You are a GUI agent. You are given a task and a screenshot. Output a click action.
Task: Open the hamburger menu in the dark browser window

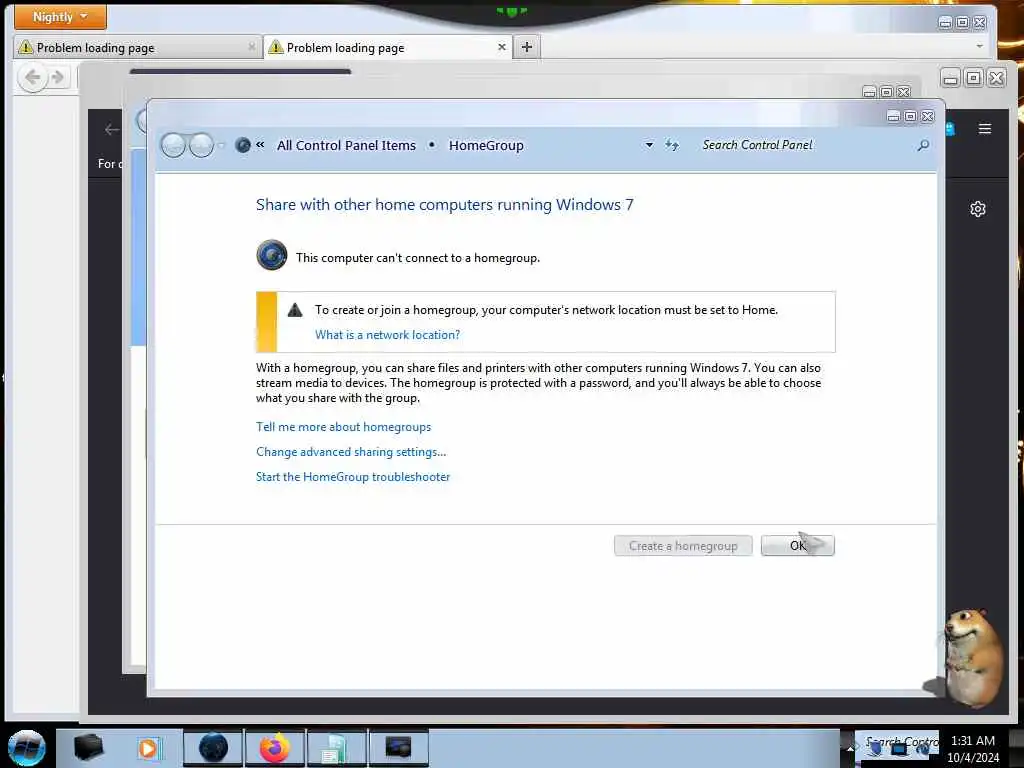[x=985, y=129]
